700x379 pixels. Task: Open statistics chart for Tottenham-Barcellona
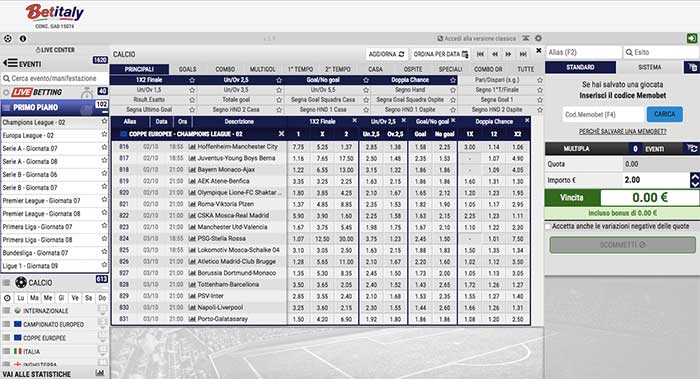click(x=192, y=284)
